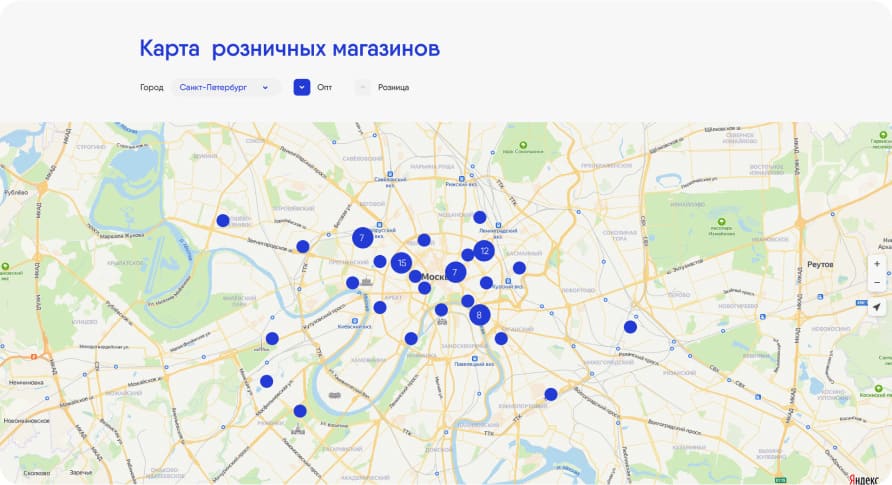Image resolution: width=892 pixels, height=485 pixels.
Task: Zoom in the map with plus button
Action: pos(877,264)
